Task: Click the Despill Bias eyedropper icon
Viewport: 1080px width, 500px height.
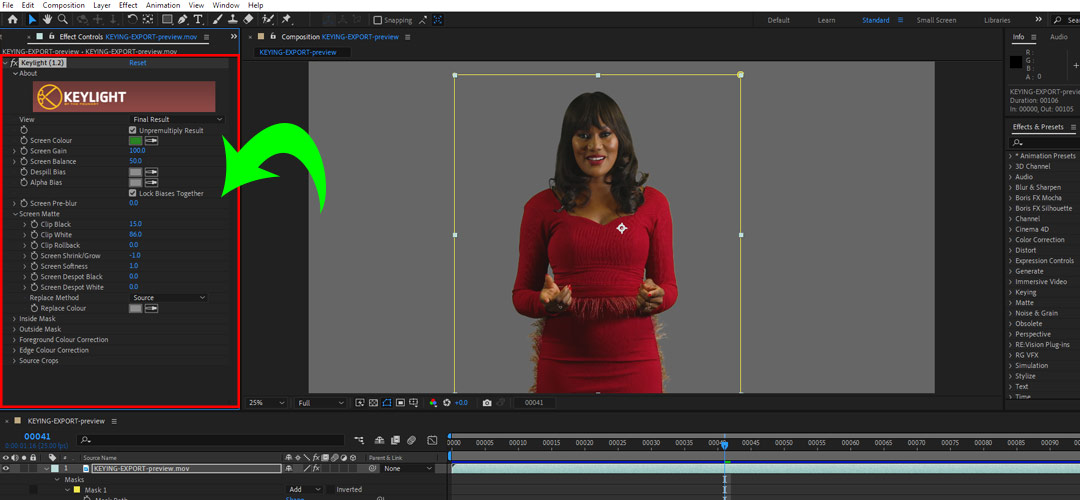Action: pyautogui.click(x=151, y=171)
